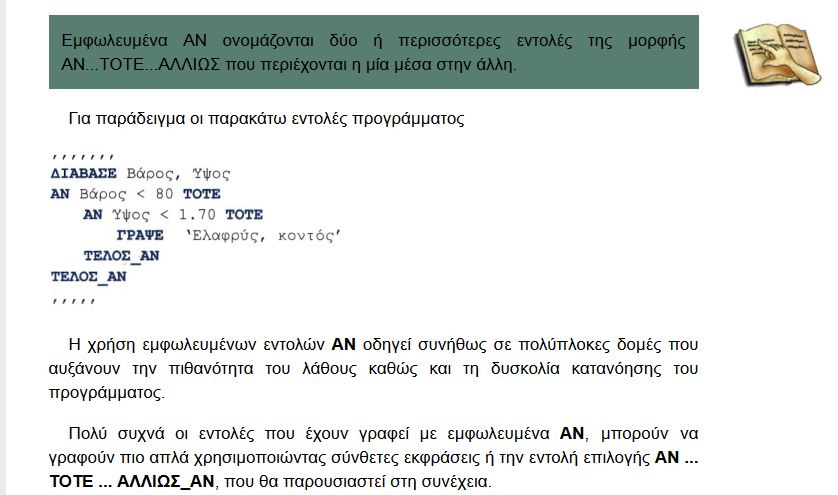The height and width of the screenshot is (495, 838).
Task: Click the line ΓΡΑΨΕ 'Ελαφρύς, κοντός'
Action: pyautogui.click(x=229, y=236)
